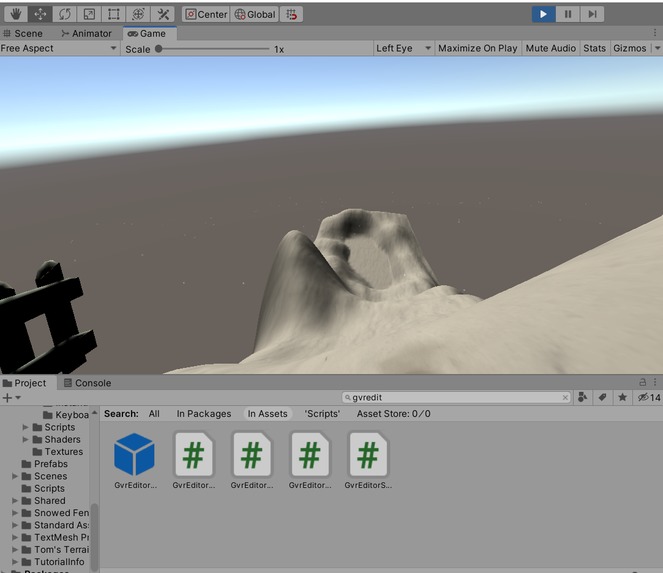This screenshot has width=663, height=573.
Task: Expand the Shared folder
Action: [x=15, y=501]
